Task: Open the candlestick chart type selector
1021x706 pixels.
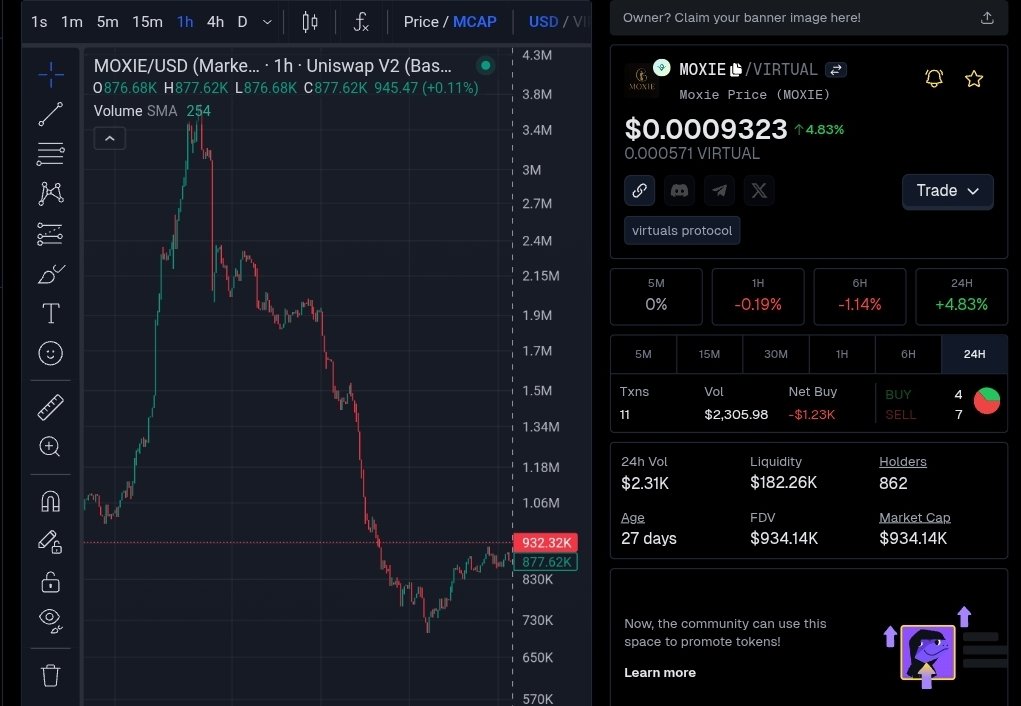Action: click(310, 22)
